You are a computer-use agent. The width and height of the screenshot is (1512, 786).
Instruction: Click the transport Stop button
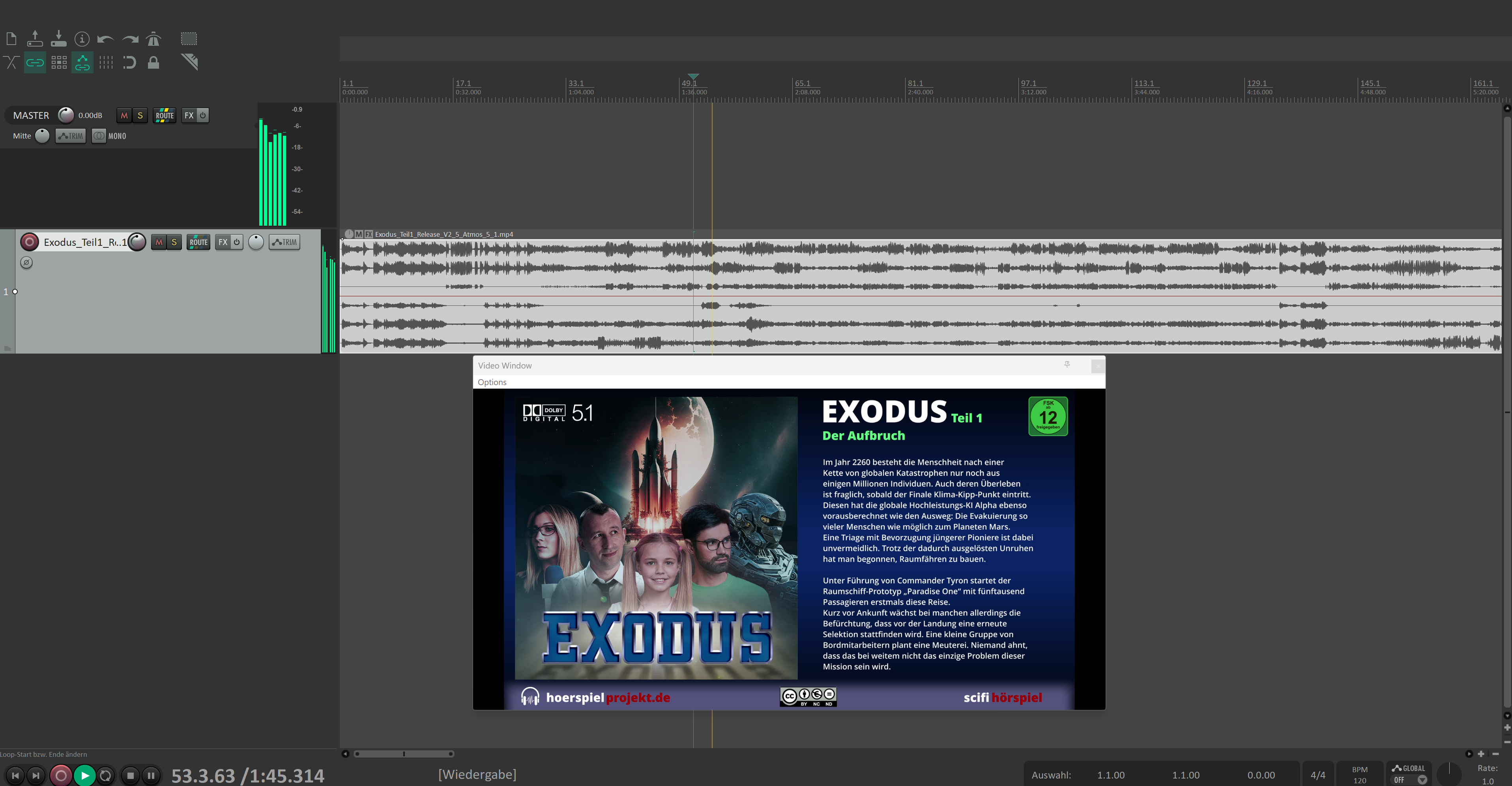pos(130,775)
